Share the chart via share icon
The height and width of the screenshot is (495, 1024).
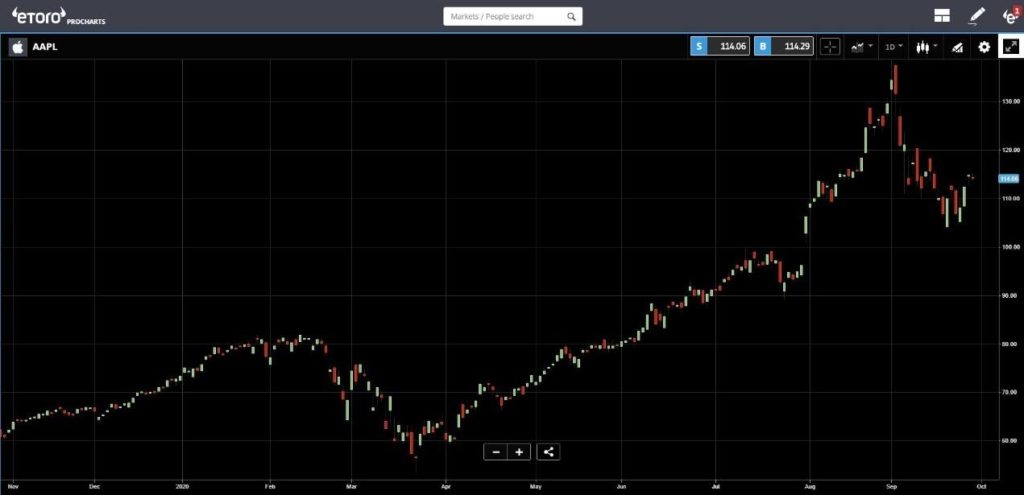coord(549,452)
